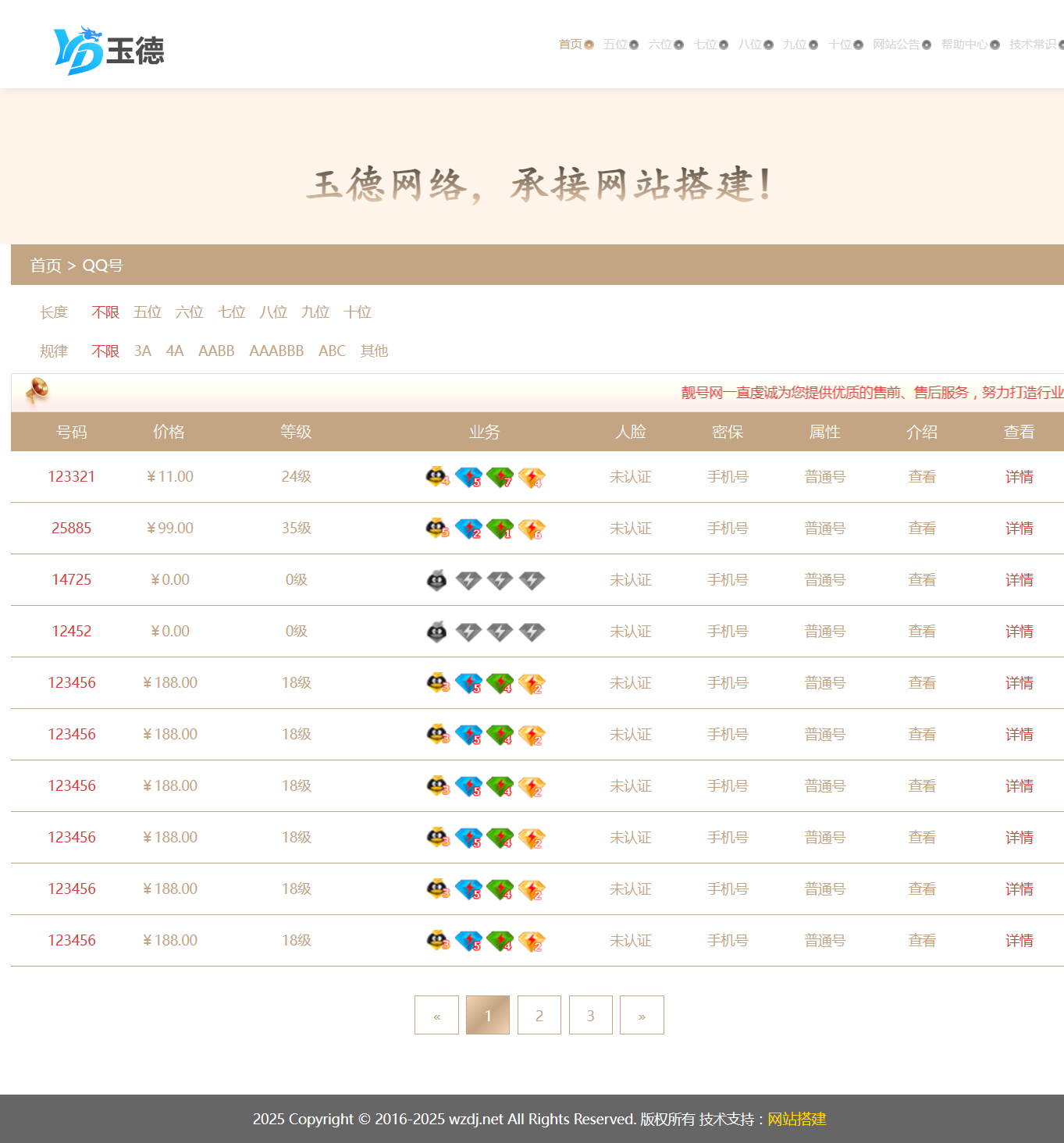Go to the previous page using « arrow
Screen dimensions: 1064x1143
tap(436, 1015)
